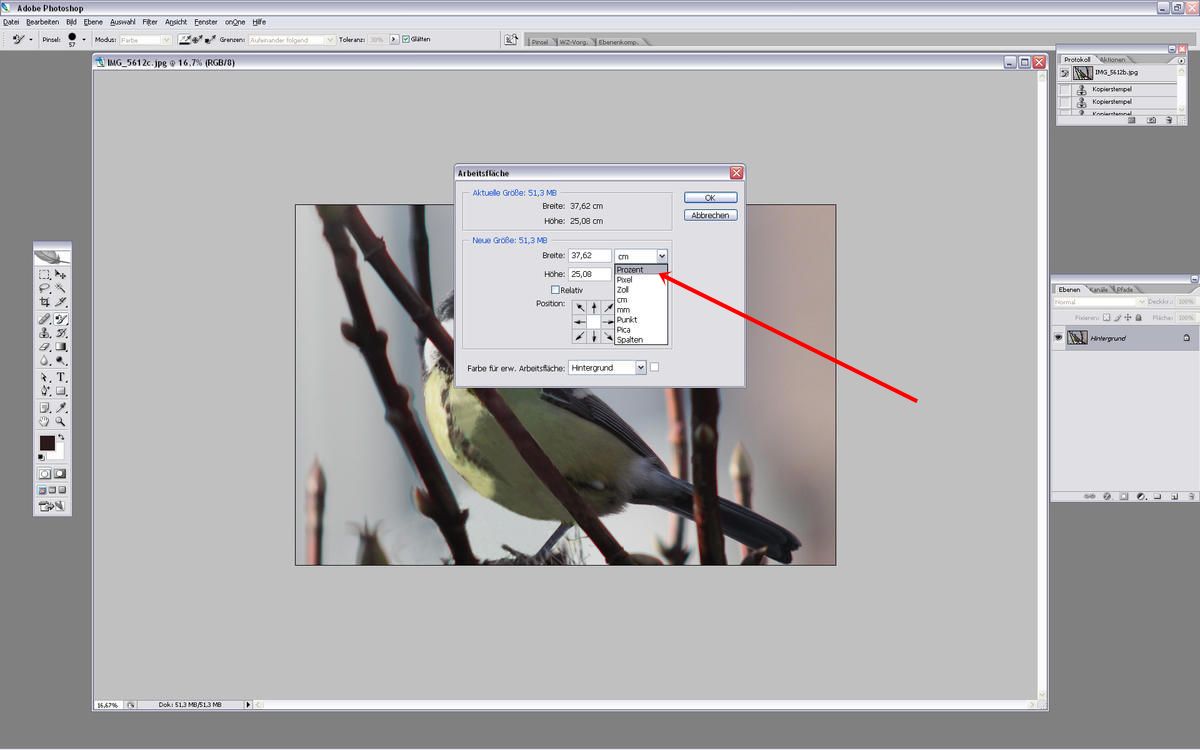1200x750 pixels.
Task: Select the History Brush tool
Action: [61, 333]
